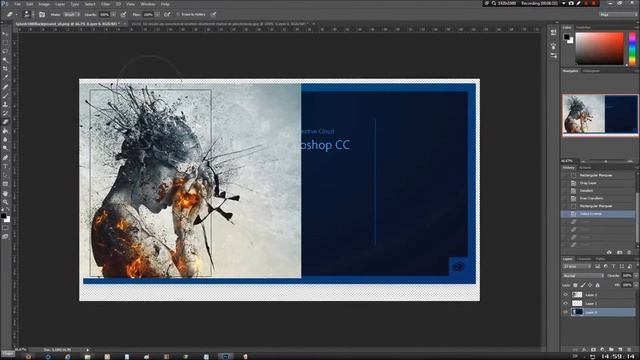
Task: Open Opacity slider arrow in options bar
Action: tap(113, 14)
